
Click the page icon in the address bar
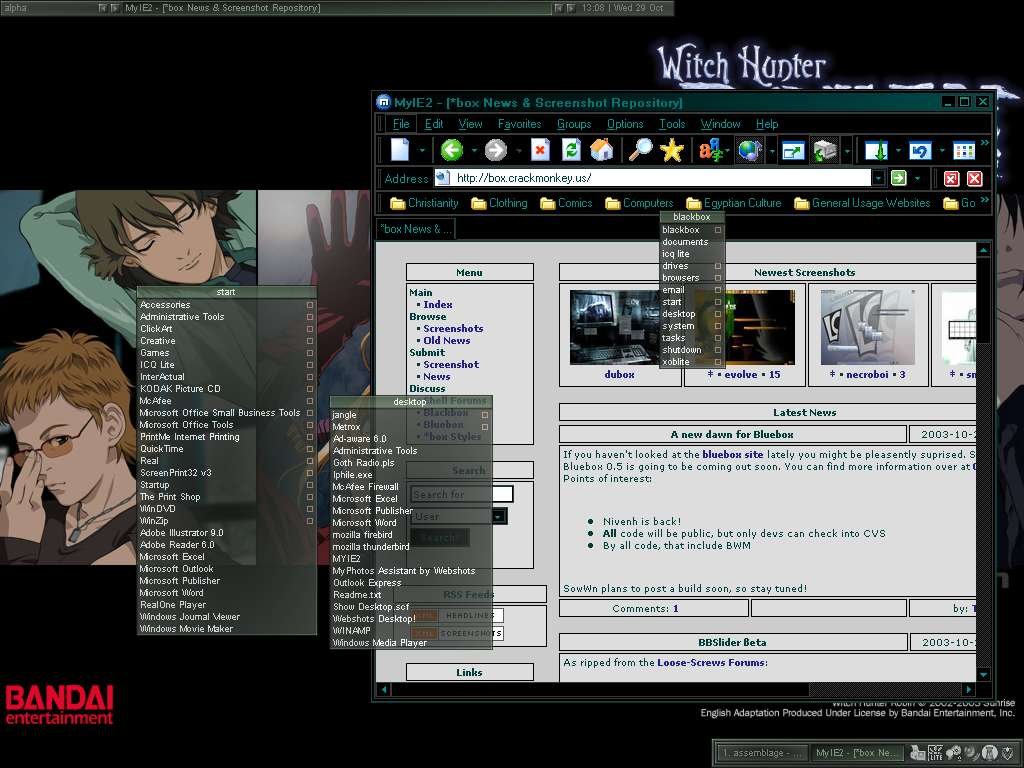[443, 178]
